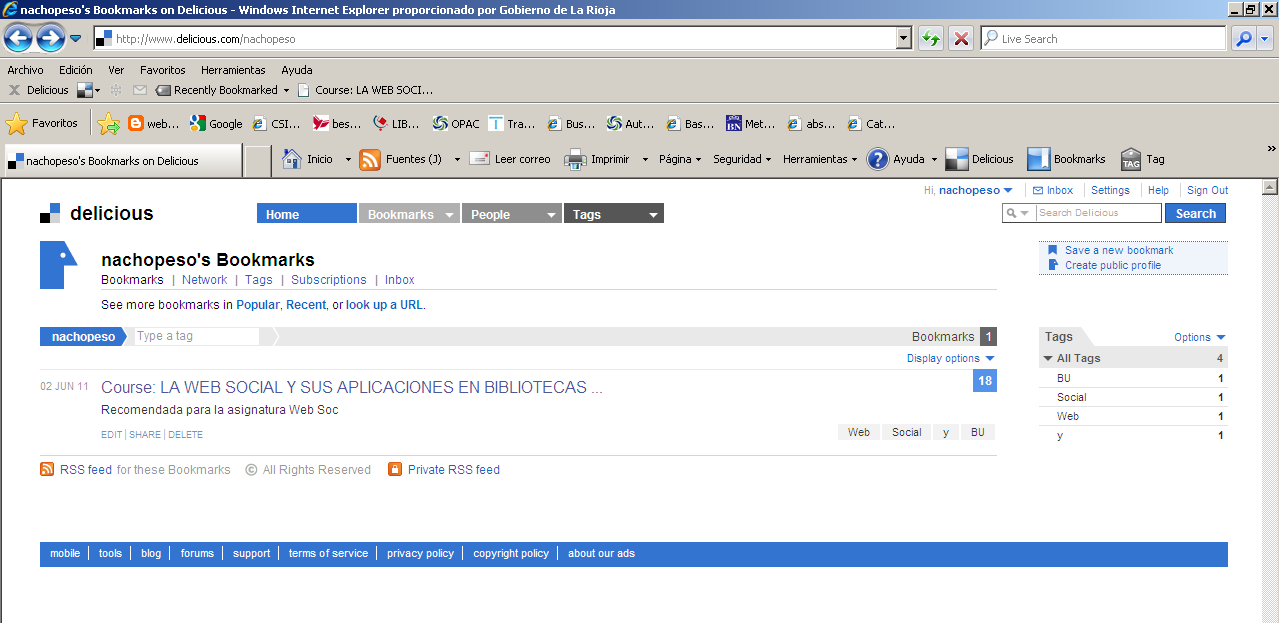
Task: Expand the Bookmarks site navigation dropdown
Action: pos(449,215)
